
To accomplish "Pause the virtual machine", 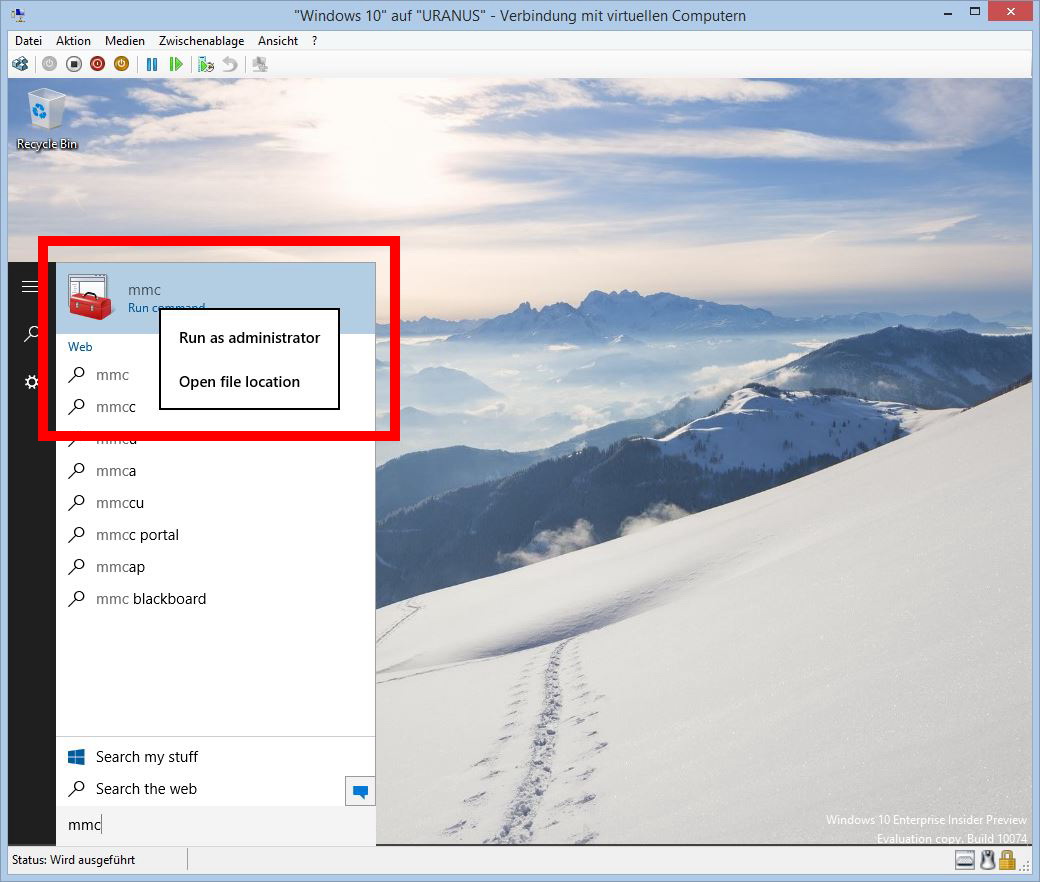I will [x=152, y=64].
